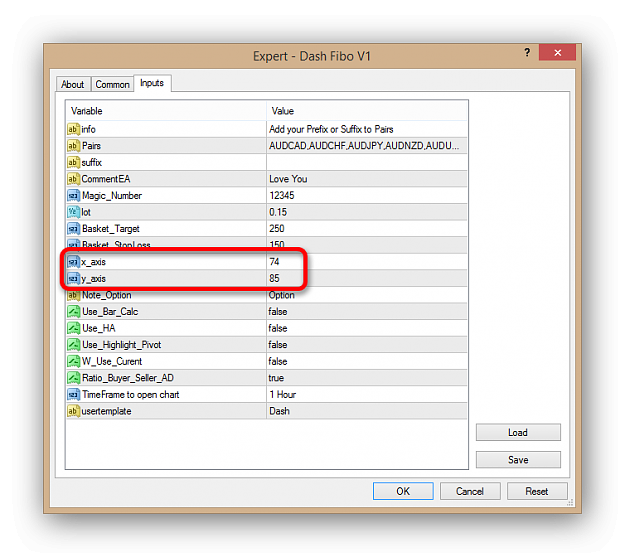
Task: Click the Save button
Action: point(518,460)
